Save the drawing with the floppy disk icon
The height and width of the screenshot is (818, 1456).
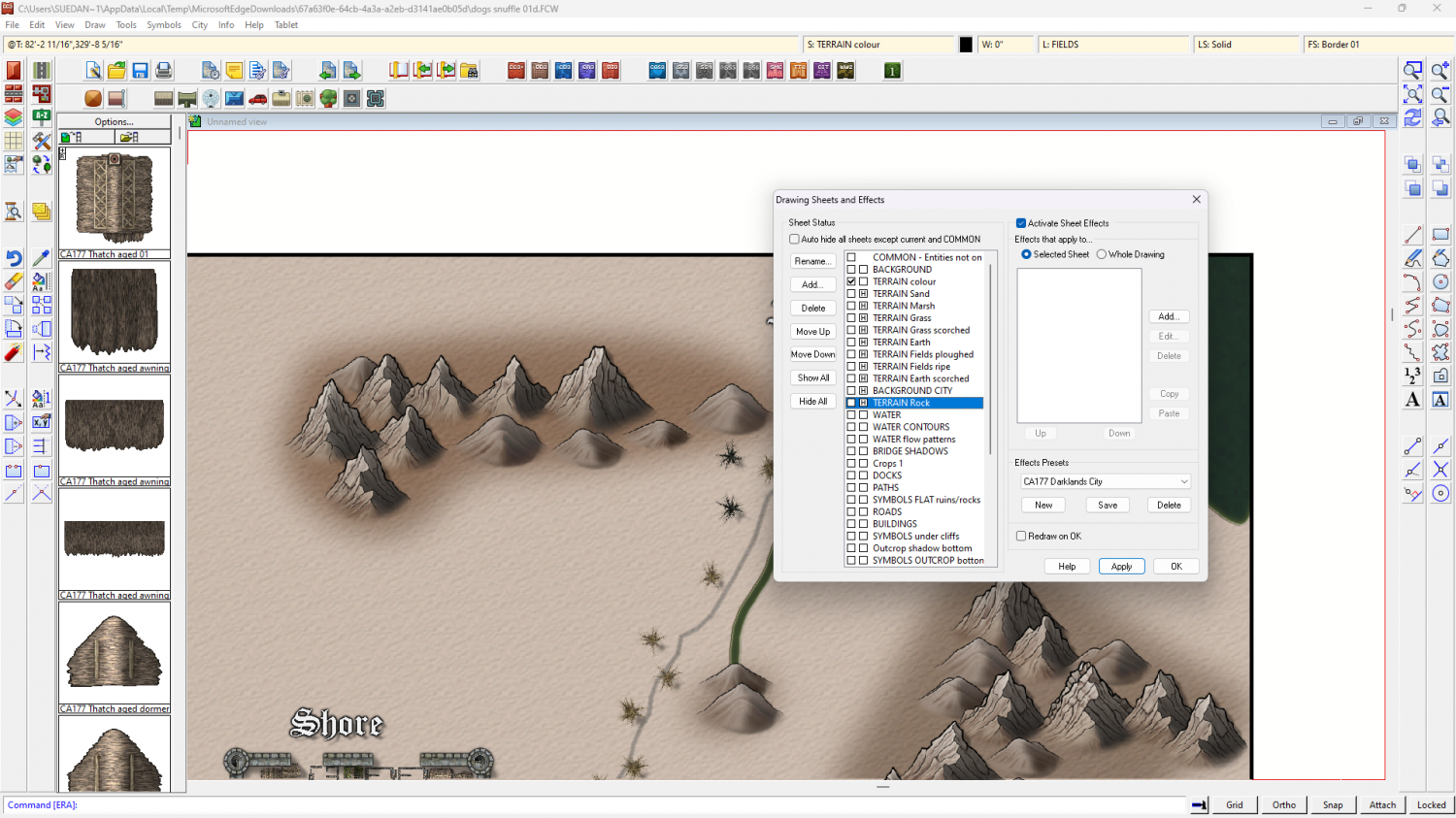click(x=140, y=70)
